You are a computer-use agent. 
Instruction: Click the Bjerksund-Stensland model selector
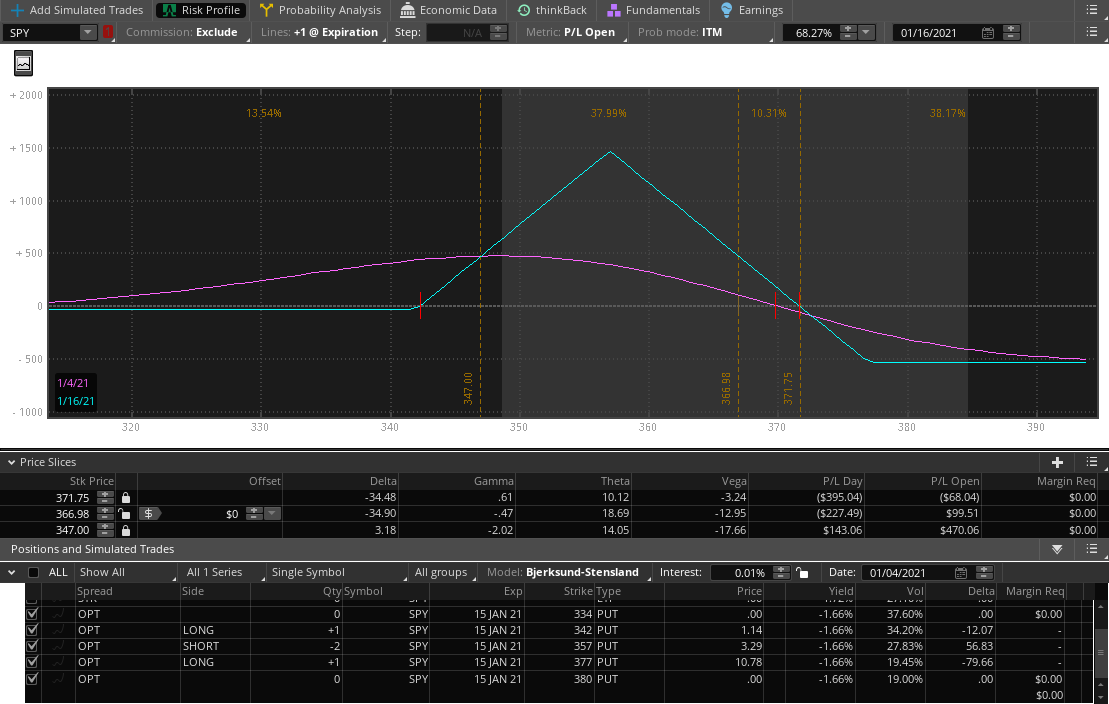click(x=581, y=573)
